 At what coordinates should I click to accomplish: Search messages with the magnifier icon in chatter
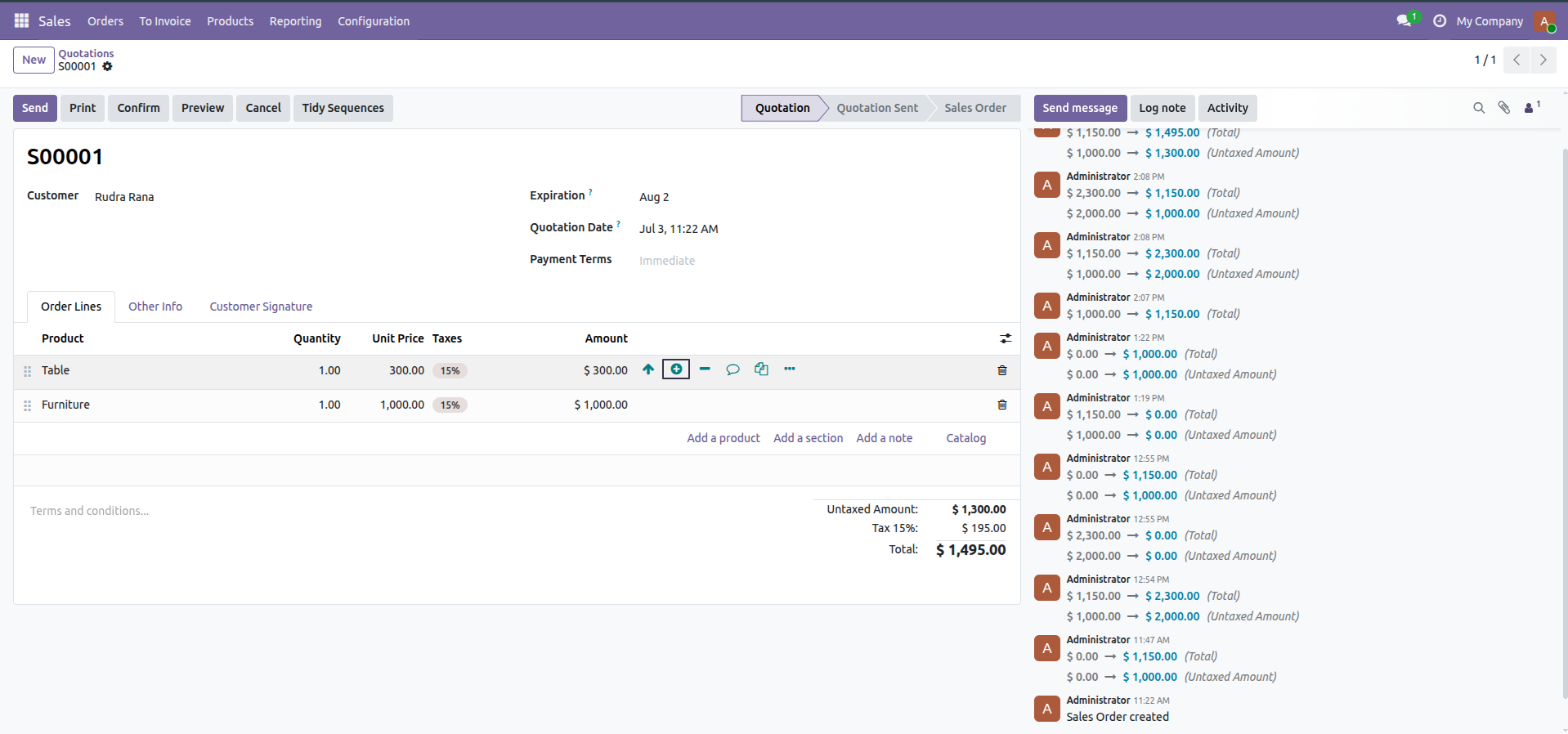[1479, 108]
